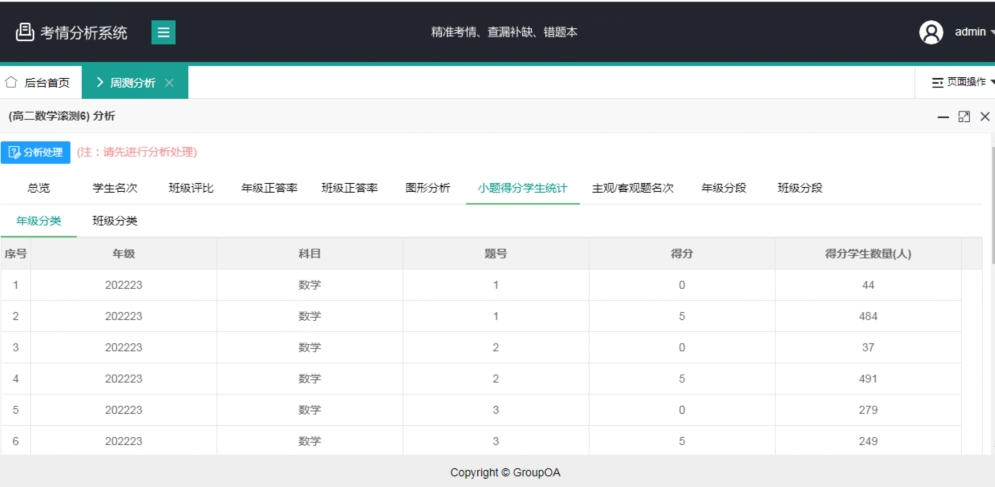Click the home icon in 后台首页 tab
Screen dimensions: 995x487
(x=12, y=82)
